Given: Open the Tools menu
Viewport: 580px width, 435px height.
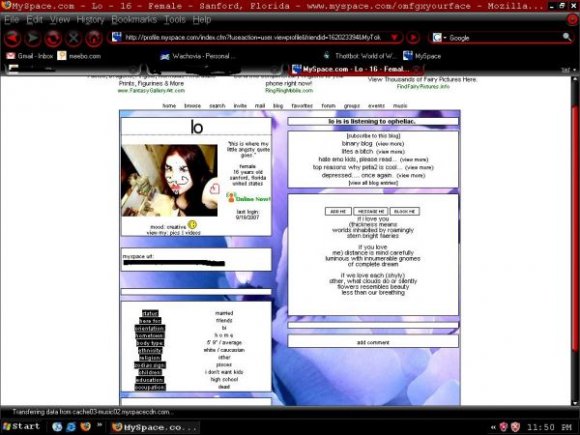Looking at the screenshot, I should pyautogui.click(x=175, y=20).
